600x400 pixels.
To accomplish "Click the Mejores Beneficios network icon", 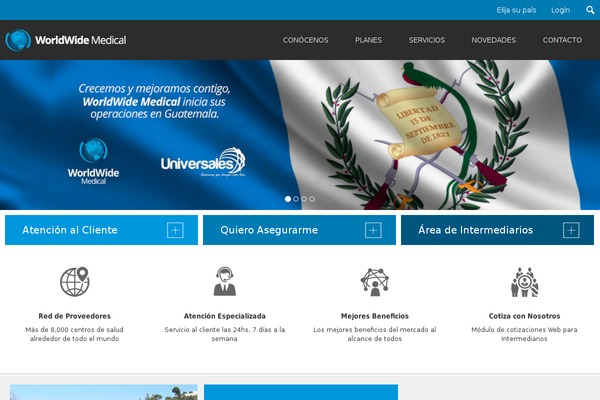I will (x=375, y=282).
